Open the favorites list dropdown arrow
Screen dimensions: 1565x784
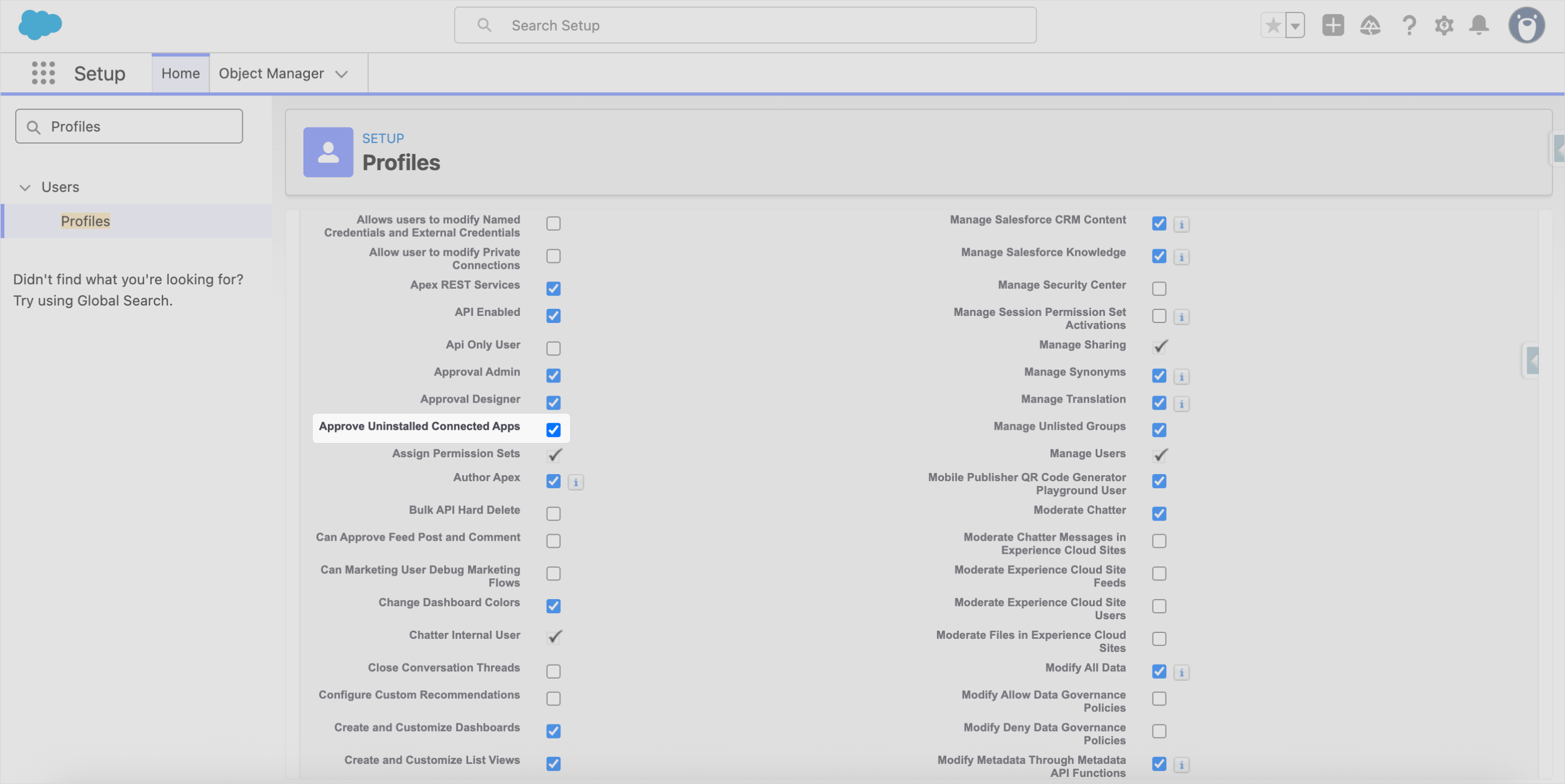(x=1295, y=26)
